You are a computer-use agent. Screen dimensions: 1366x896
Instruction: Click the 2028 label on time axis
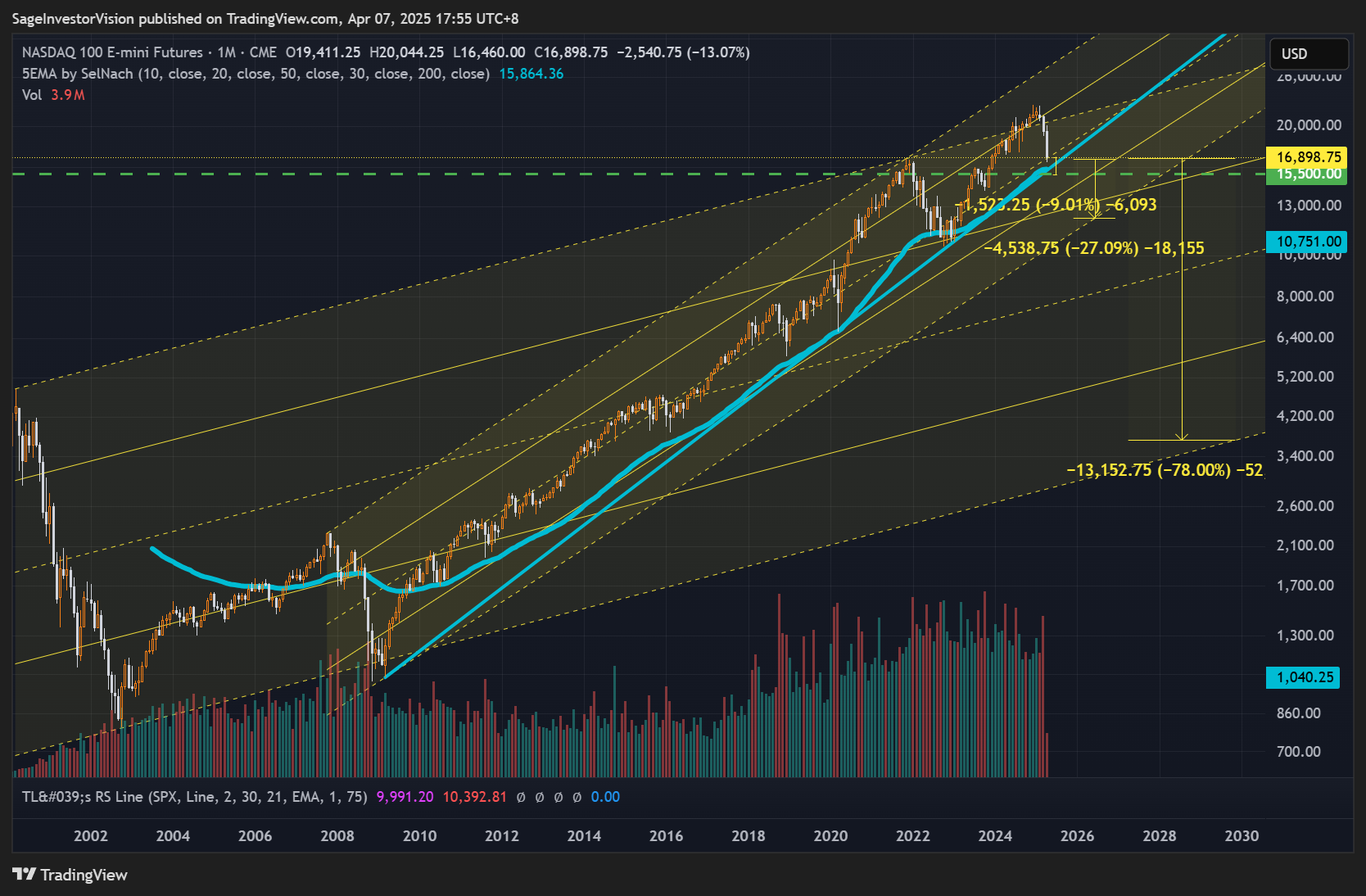[x=1160, y=836]
